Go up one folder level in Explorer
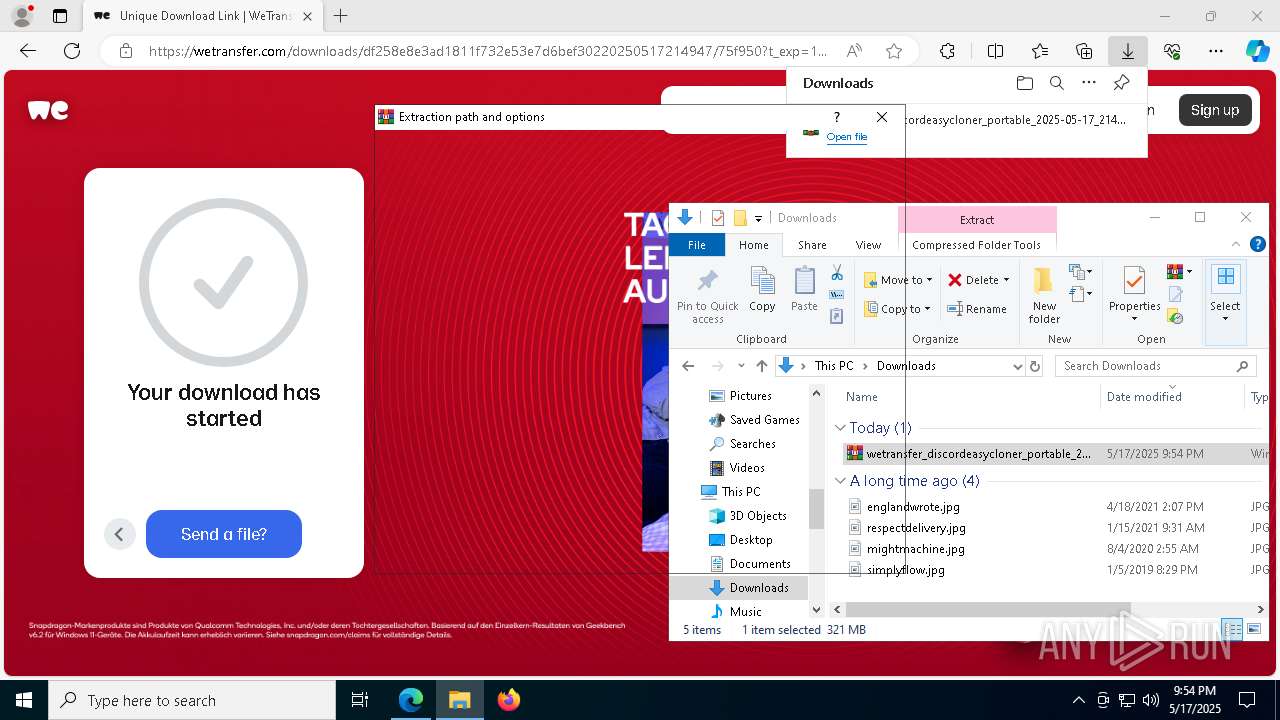1280x720 pixels. (762, 366)
